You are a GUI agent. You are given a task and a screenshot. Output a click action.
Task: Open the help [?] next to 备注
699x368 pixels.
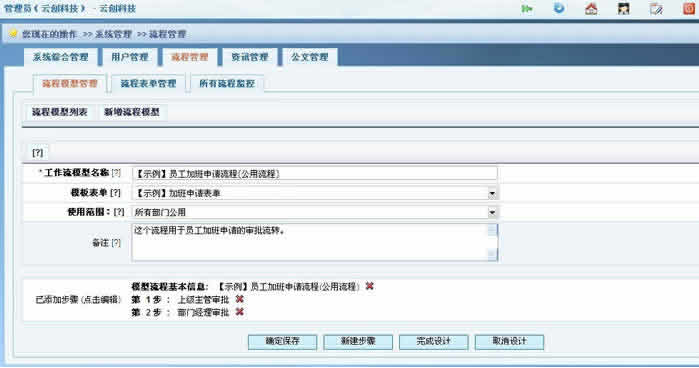pyautogui.click(x=116, y=243)
